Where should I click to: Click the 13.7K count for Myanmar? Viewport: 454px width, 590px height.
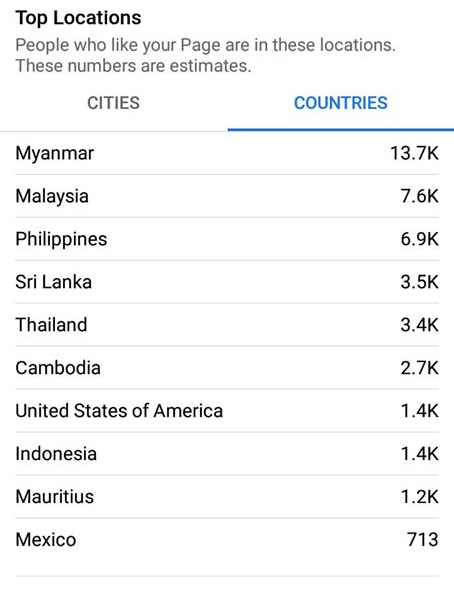click(x=414, y=153)
